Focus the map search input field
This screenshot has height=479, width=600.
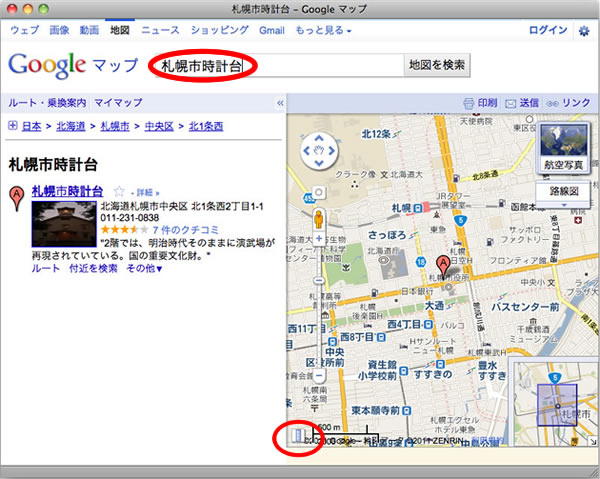tap(279, 66)
